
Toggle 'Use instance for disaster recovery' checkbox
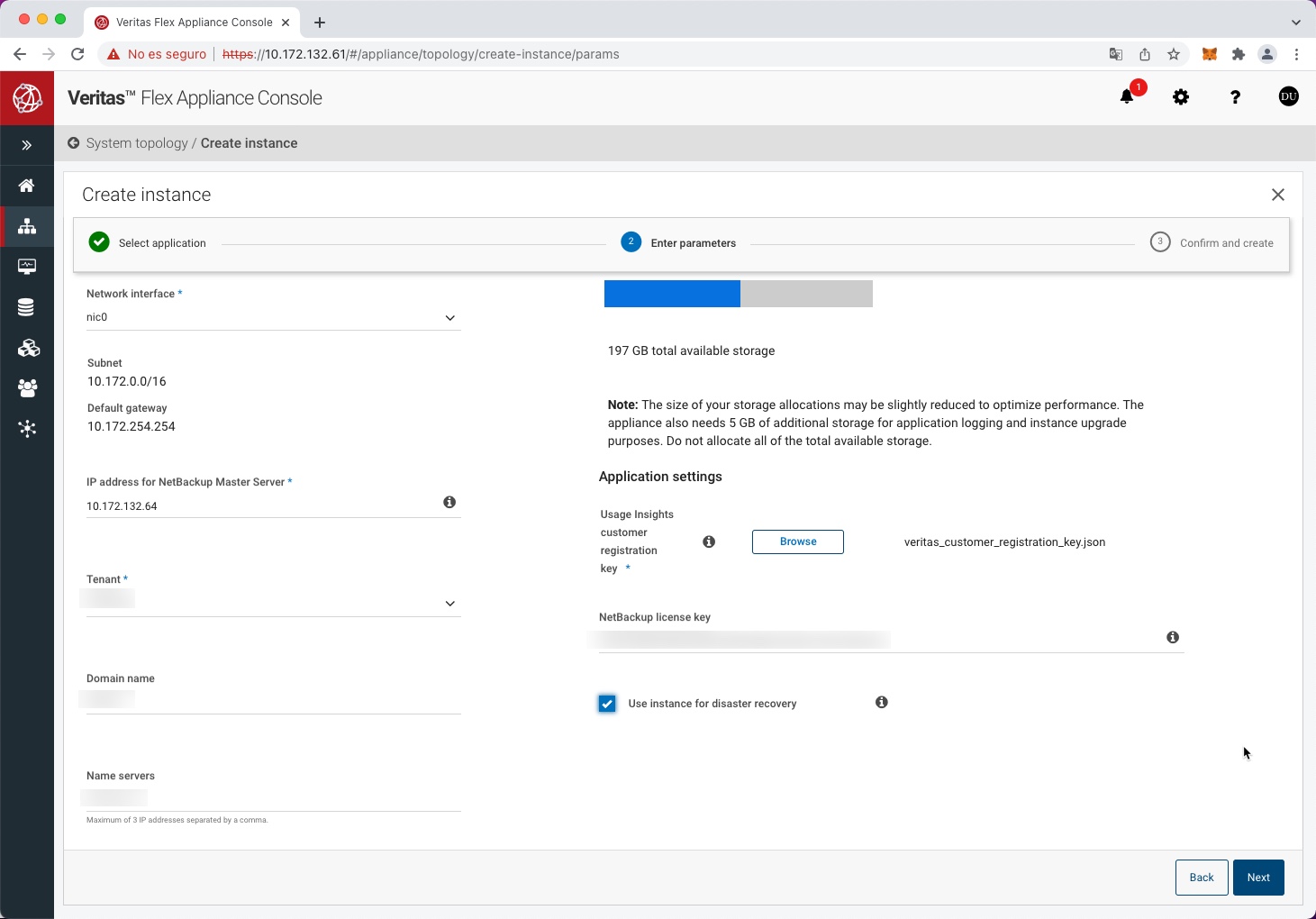607,704
